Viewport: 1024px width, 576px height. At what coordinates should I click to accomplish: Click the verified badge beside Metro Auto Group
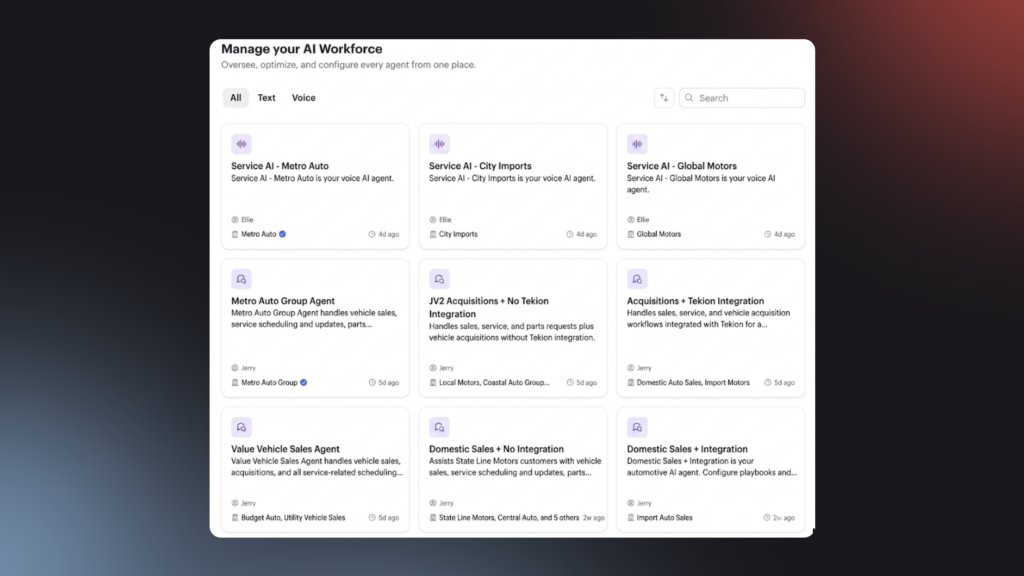304,382
